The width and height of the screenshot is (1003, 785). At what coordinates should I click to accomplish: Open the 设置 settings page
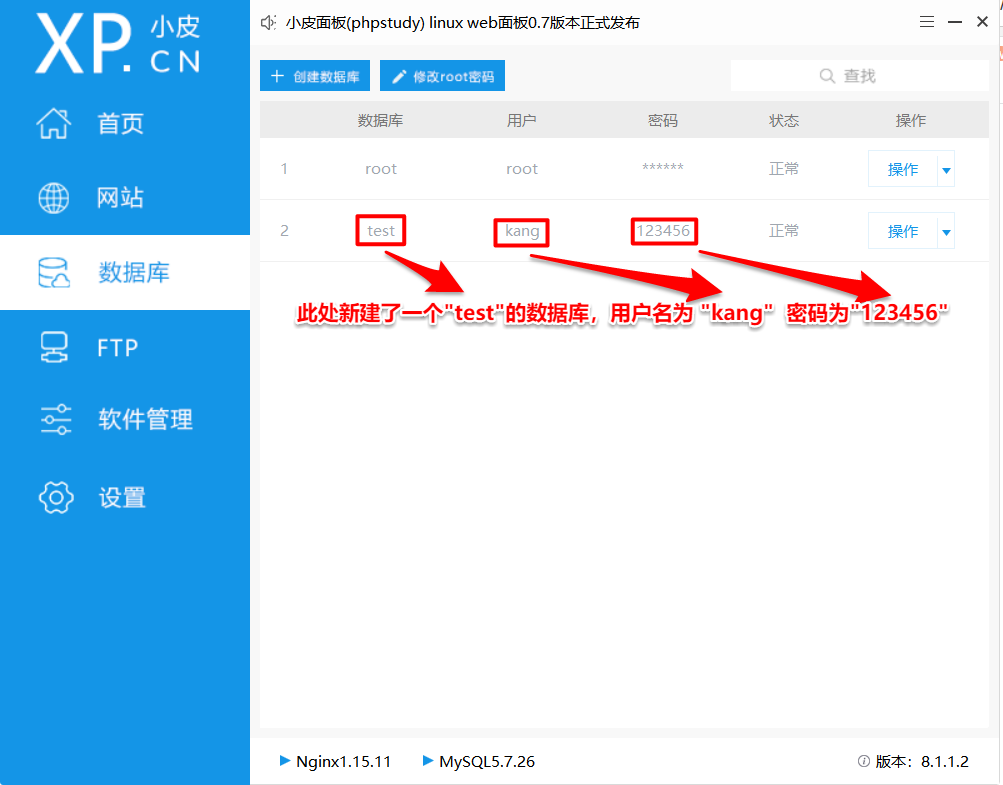120,497
